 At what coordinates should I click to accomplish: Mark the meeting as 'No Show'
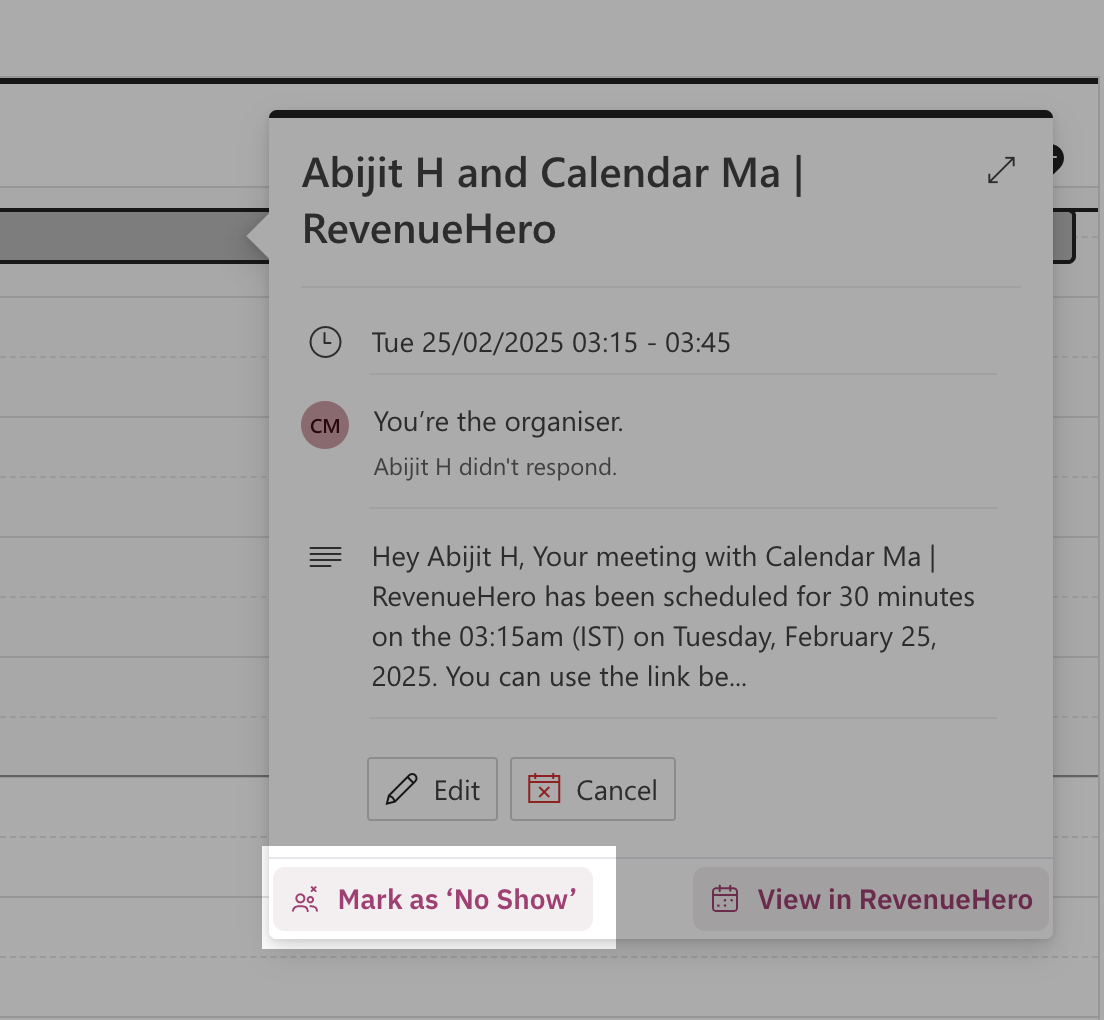(x=433, y=899)
